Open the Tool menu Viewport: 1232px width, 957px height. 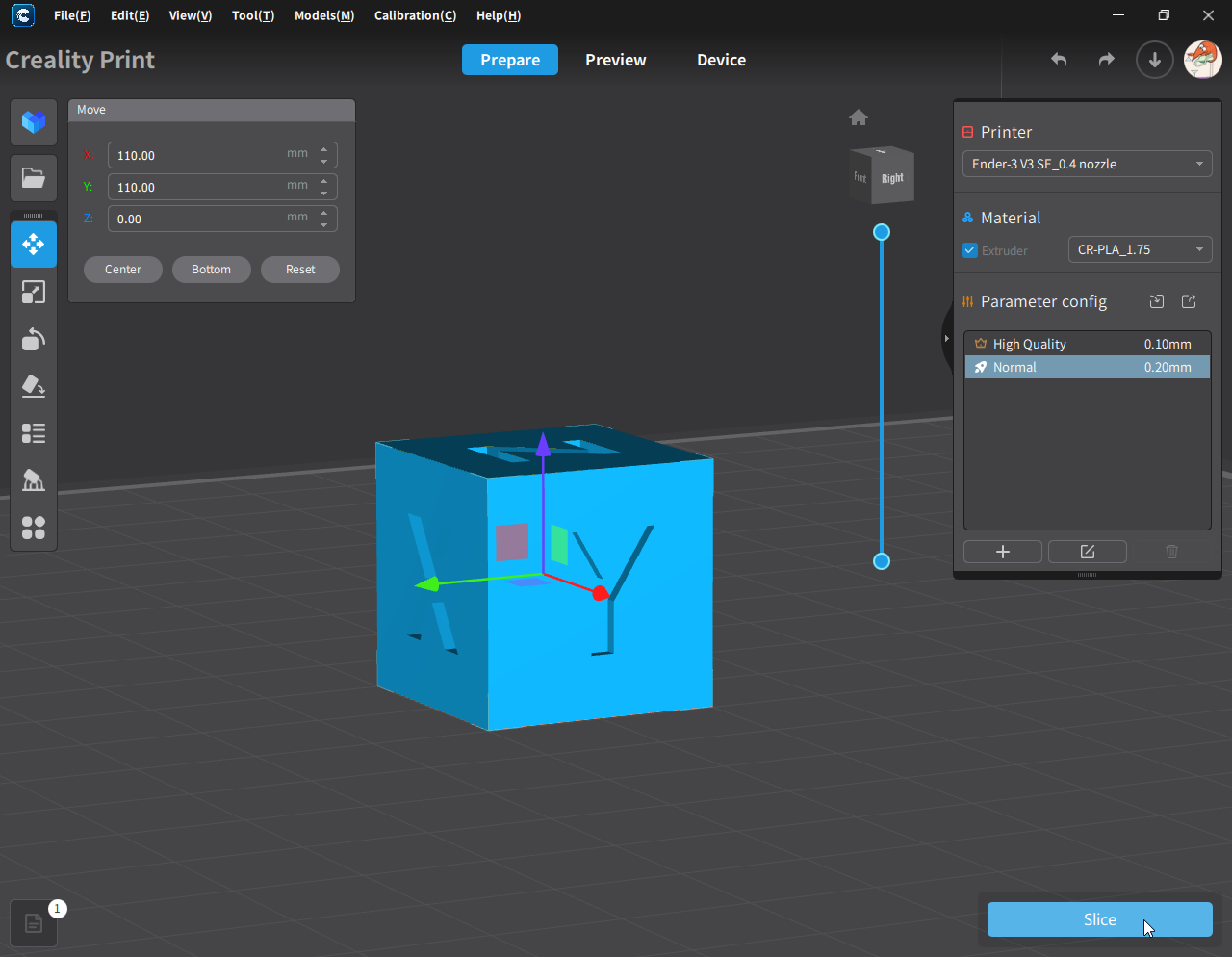coord(253,15)
